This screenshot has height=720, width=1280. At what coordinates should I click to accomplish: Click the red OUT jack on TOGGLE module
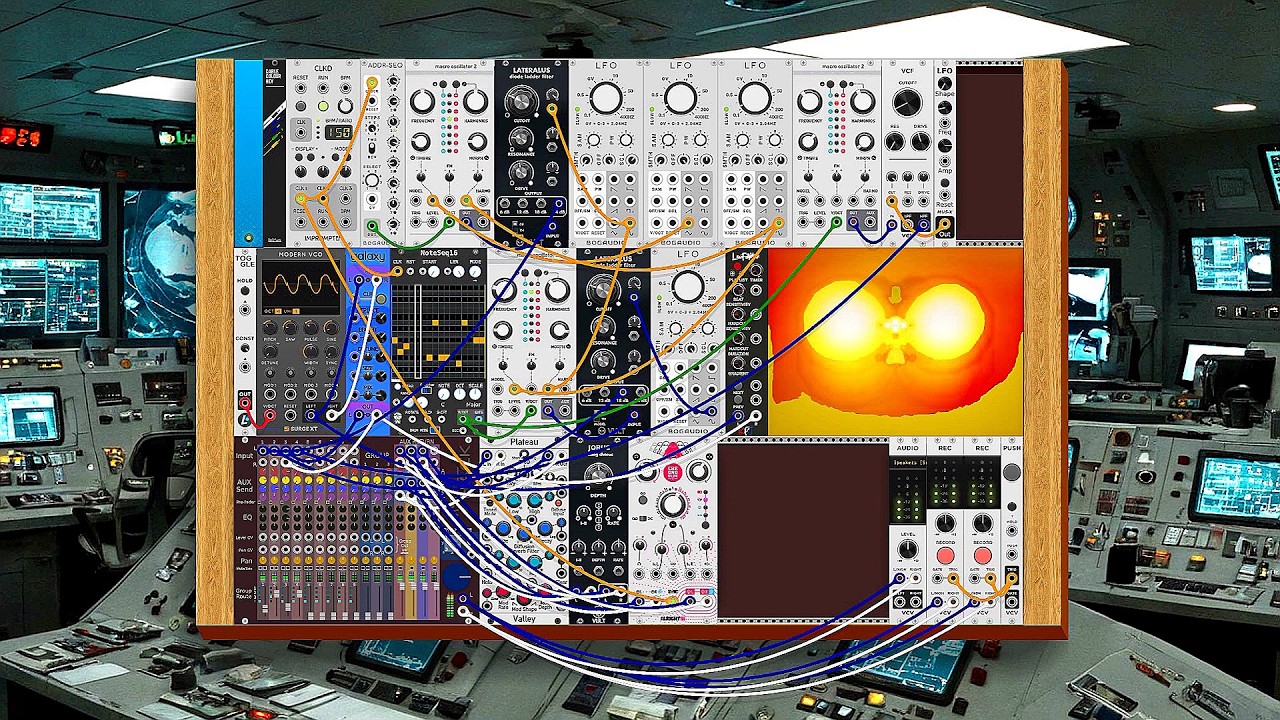tap(245, 402)
